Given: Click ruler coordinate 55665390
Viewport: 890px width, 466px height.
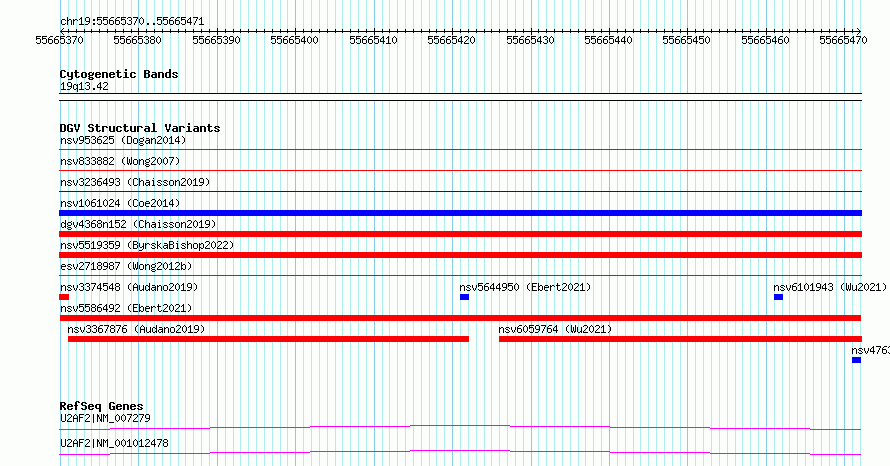Looking at the screenshot, I should 216,40.
